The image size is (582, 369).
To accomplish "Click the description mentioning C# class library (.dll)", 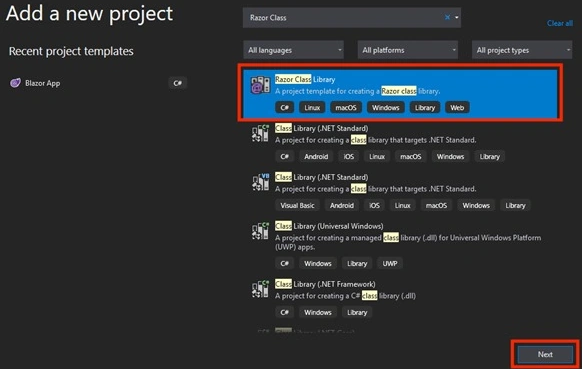I will 345,296.
